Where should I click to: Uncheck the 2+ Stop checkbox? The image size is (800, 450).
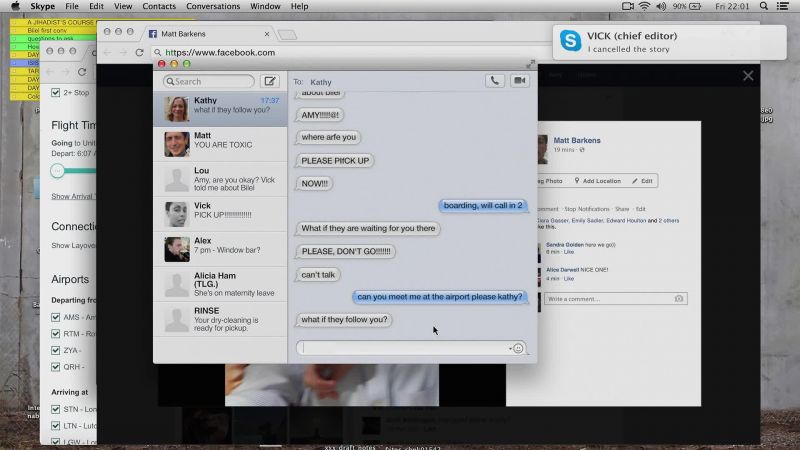(x=56, y=92)
